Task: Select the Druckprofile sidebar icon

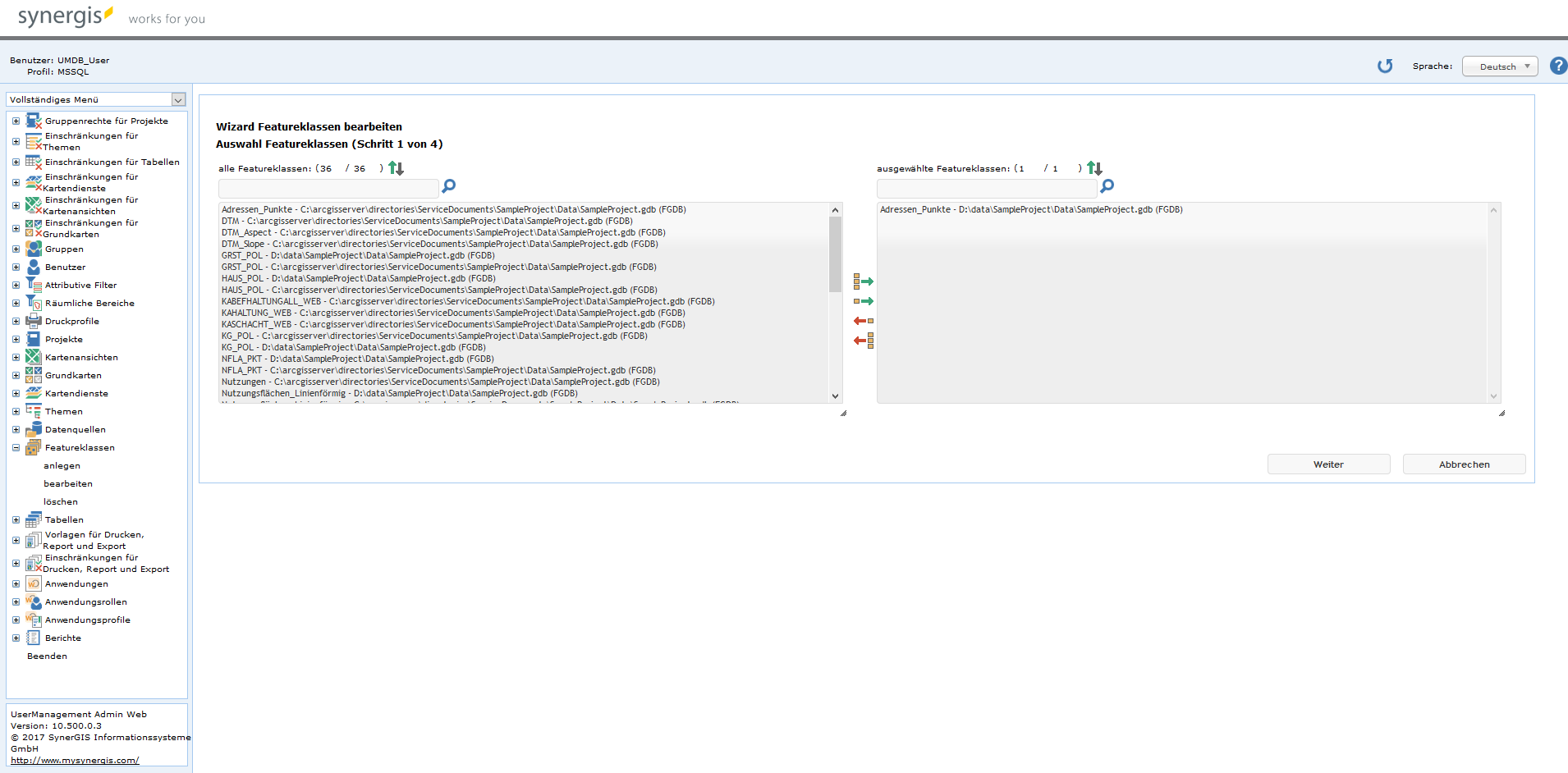Action: pos(33,321)
